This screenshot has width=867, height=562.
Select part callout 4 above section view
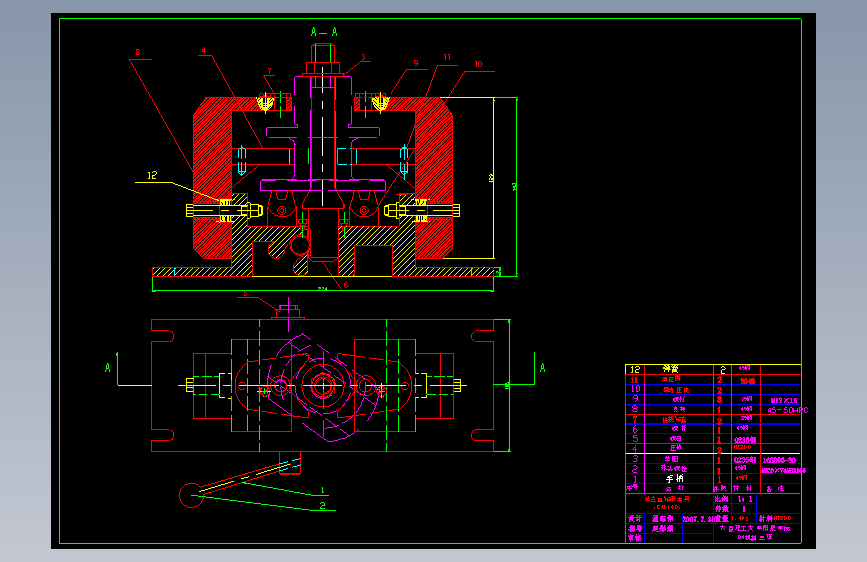pyautogui.click(x=204, y=50)
